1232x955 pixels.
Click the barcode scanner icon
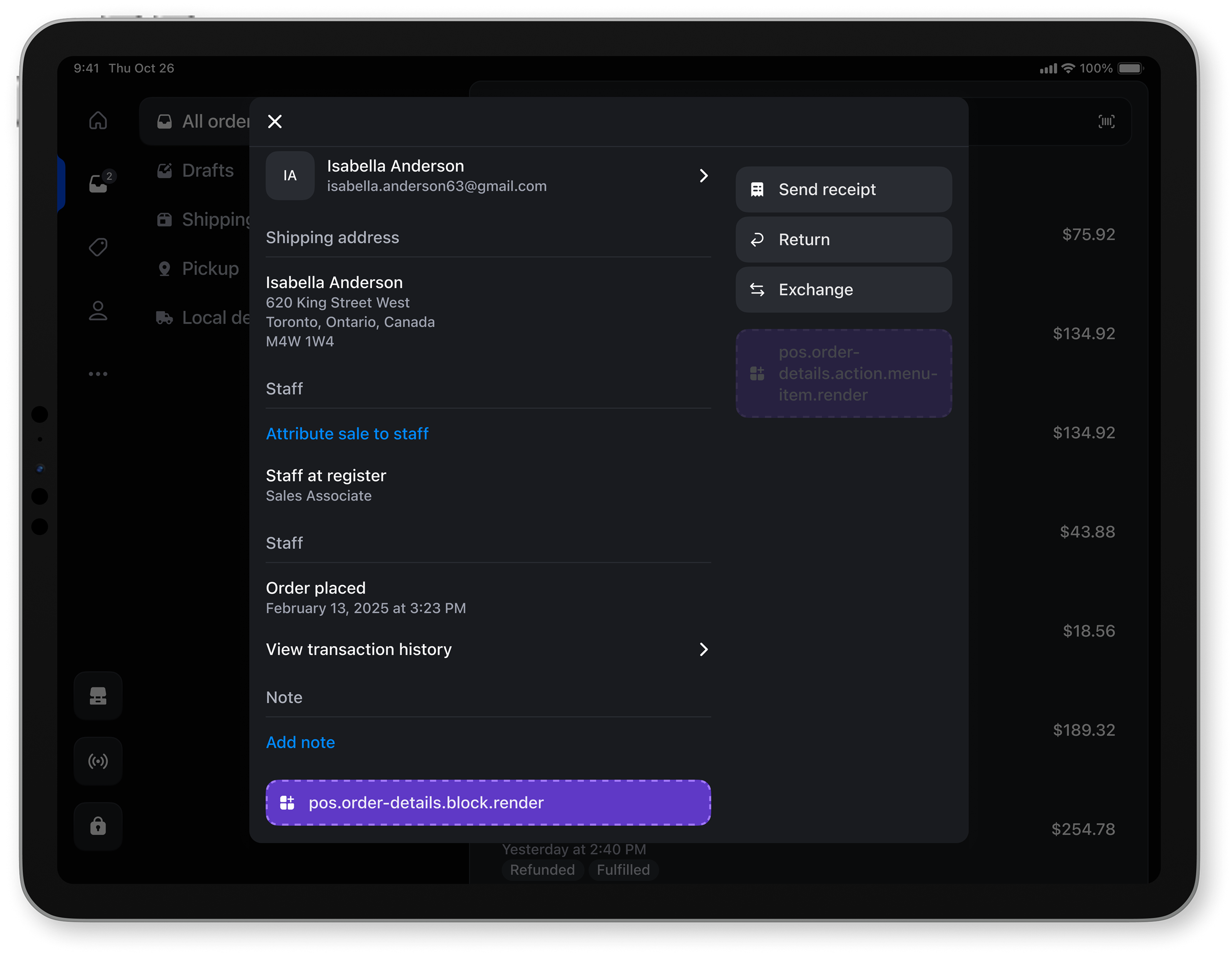(1106, 121)
